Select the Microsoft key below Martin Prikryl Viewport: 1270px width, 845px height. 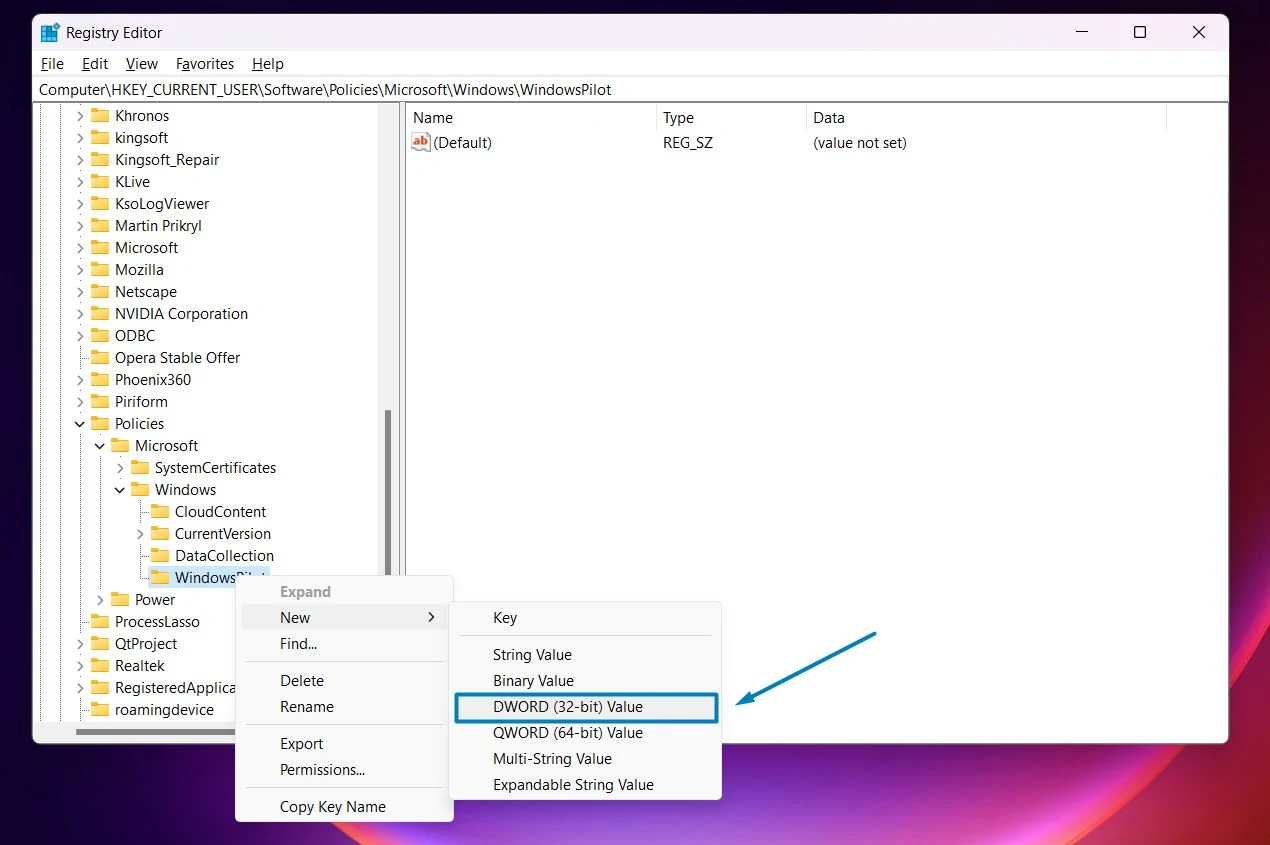146,247
